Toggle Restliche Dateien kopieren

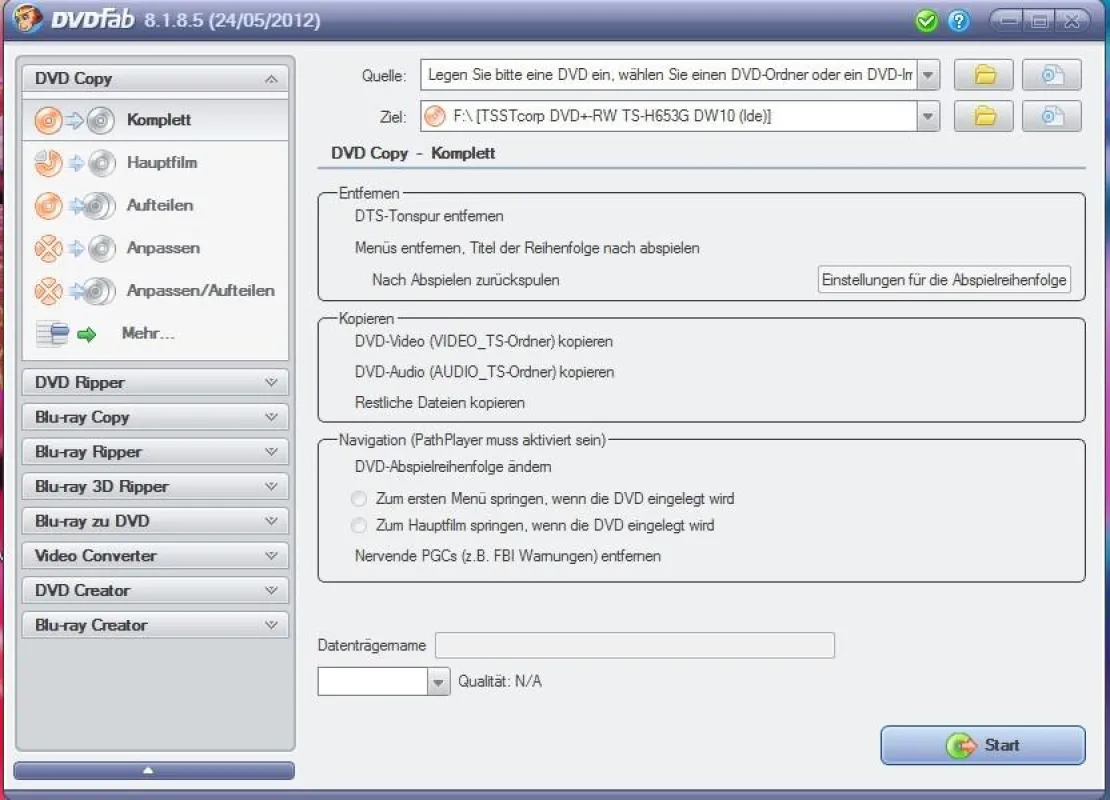440,402
